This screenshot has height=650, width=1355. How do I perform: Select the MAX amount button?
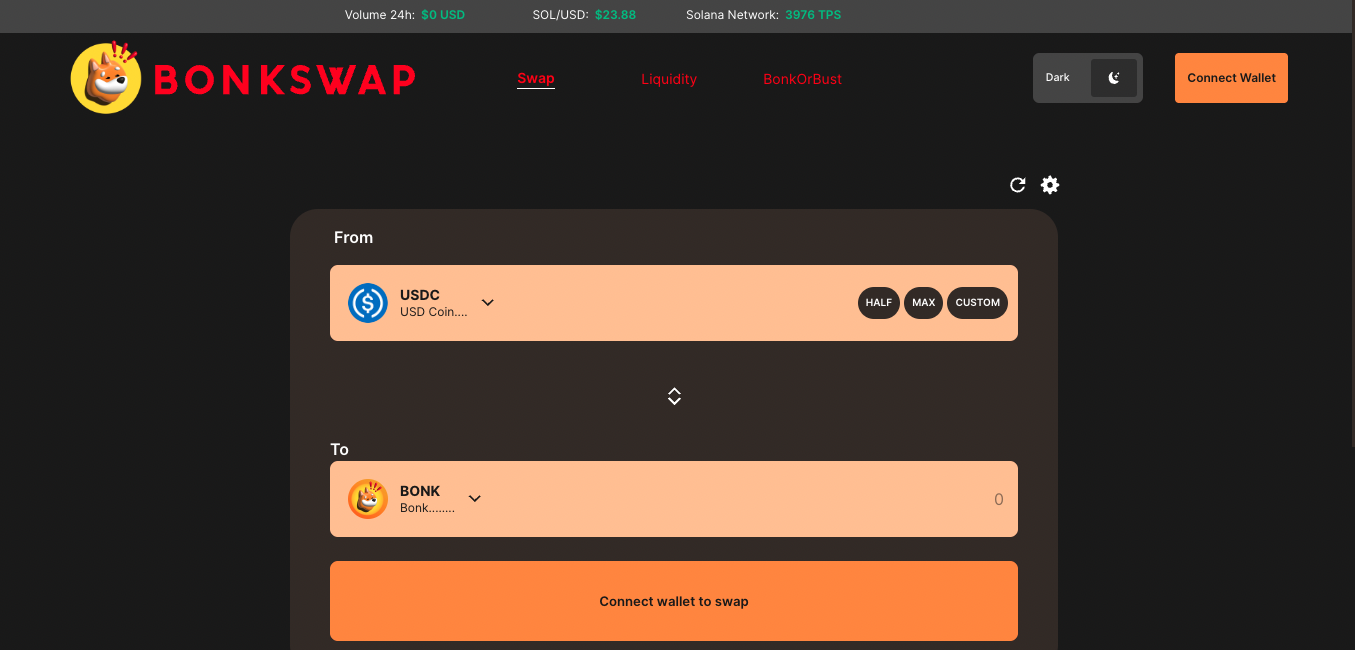click(x=923, y=303)
